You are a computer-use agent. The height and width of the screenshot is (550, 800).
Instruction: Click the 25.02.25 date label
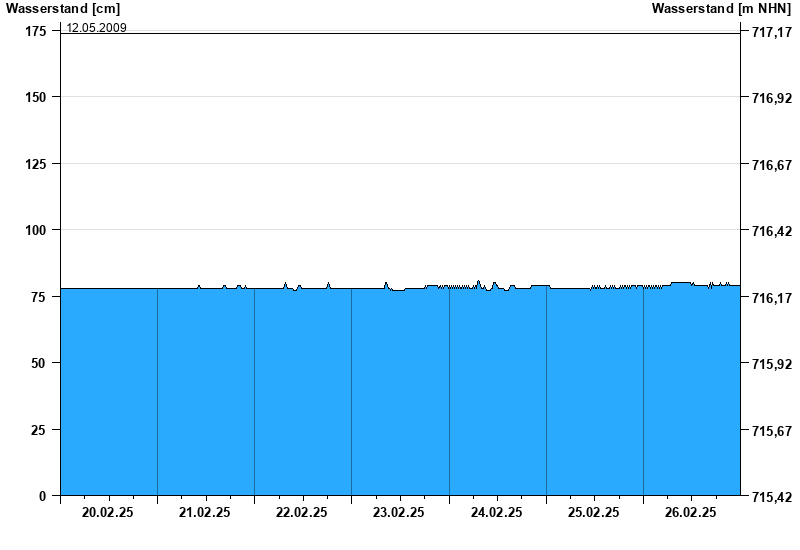[594, 512]
